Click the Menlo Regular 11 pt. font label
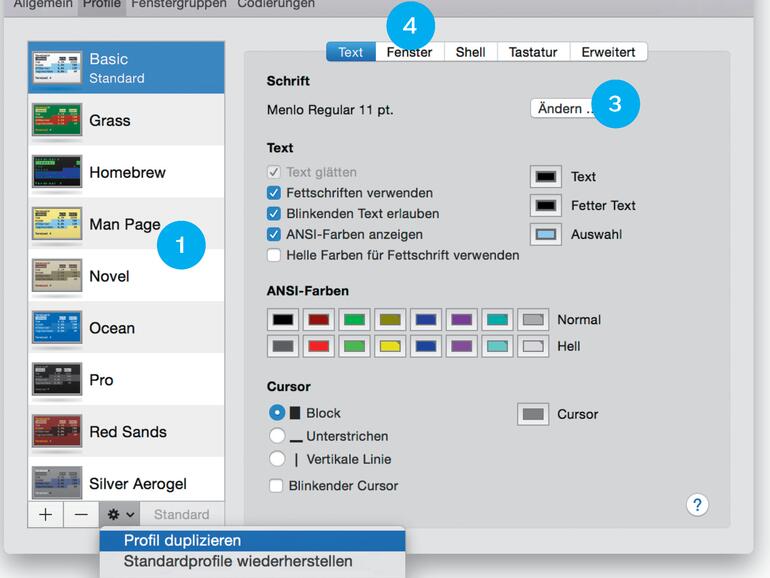 click(x=330, y=110)
